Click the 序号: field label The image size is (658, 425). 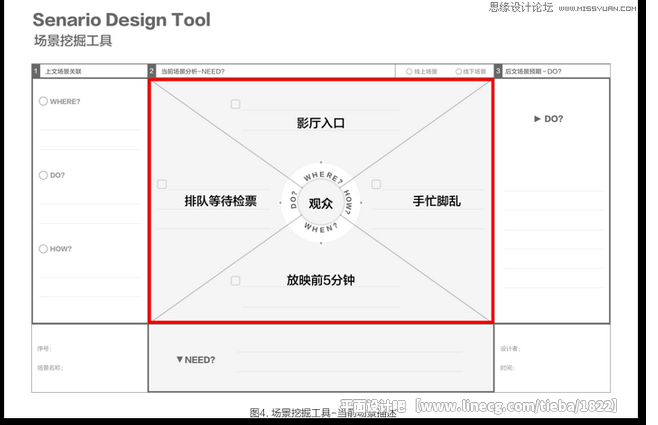44,349
